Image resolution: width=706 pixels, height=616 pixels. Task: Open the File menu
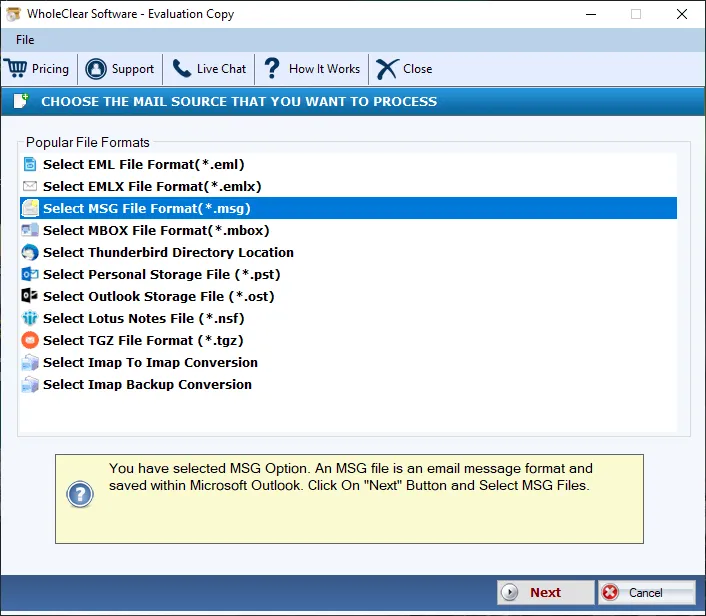[x=25, y=40]
